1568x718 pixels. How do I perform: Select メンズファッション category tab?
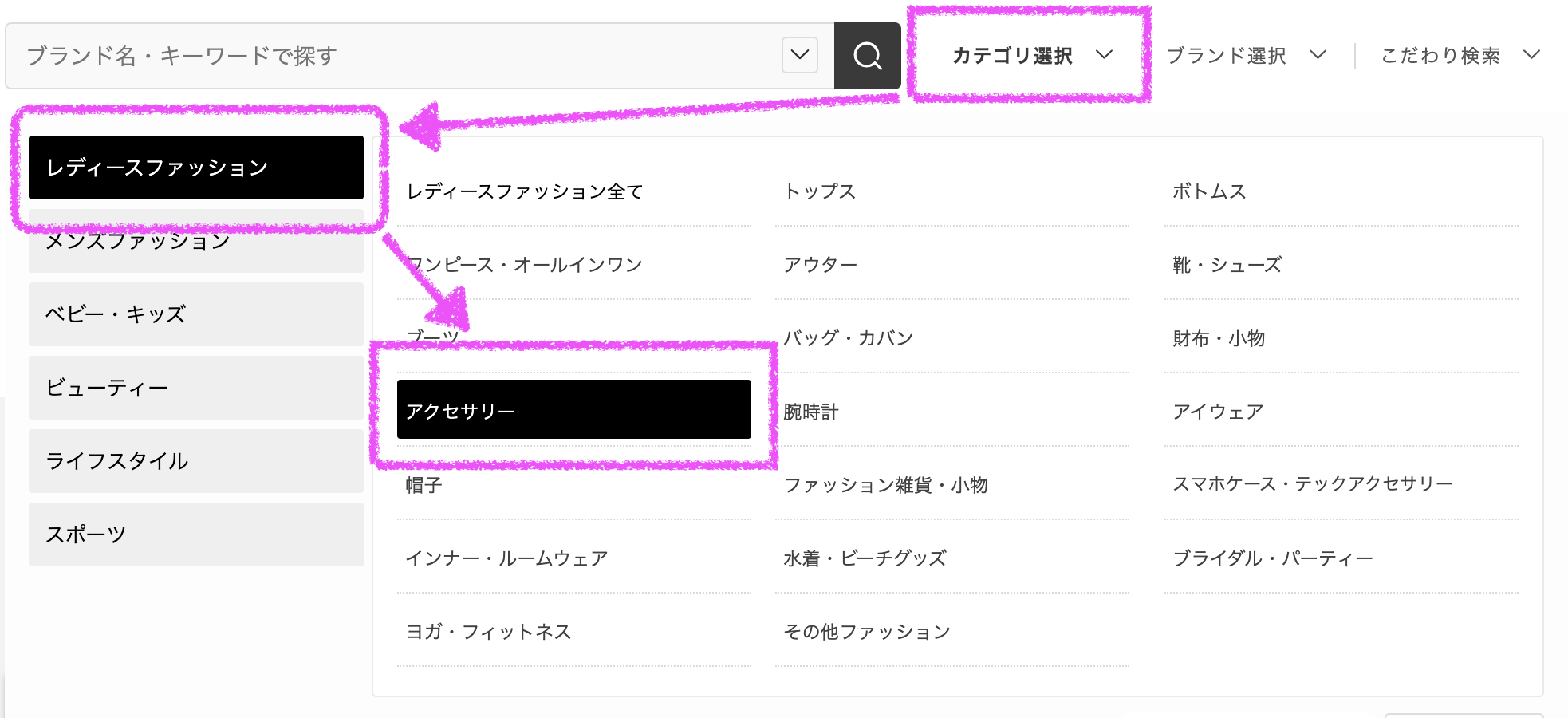(x=196, y=241)
